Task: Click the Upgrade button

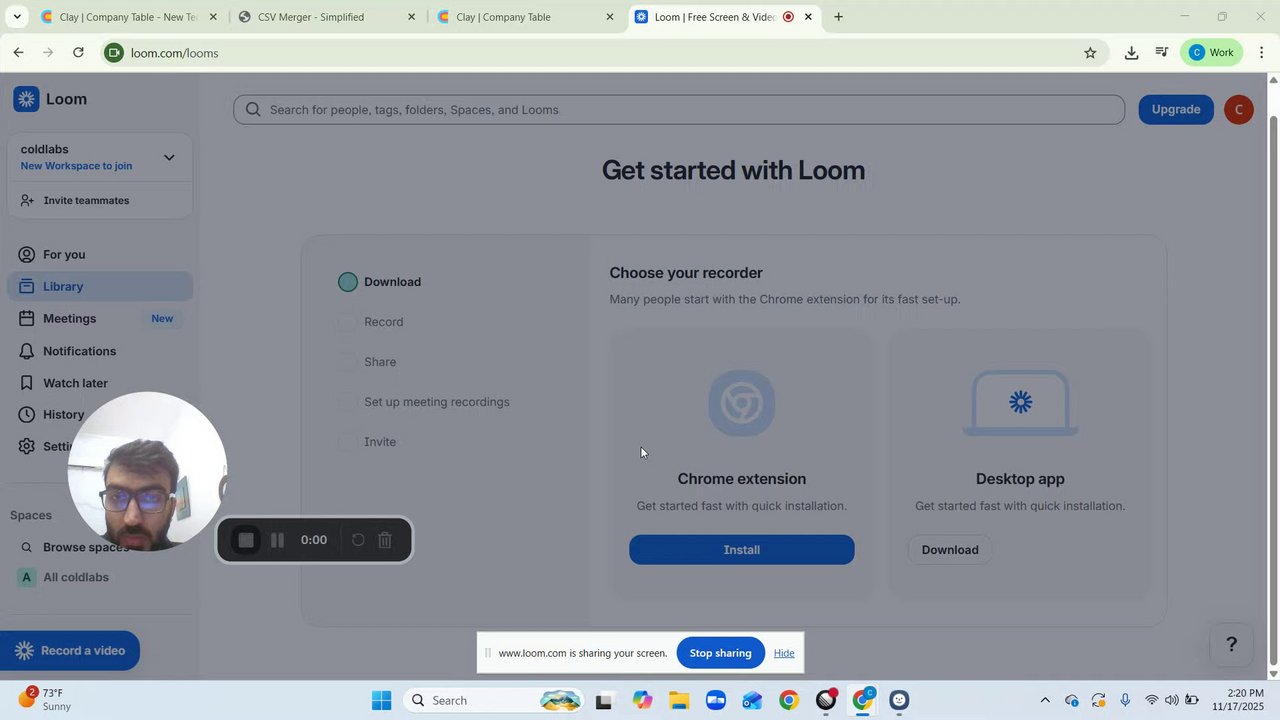Action: 1176,110
